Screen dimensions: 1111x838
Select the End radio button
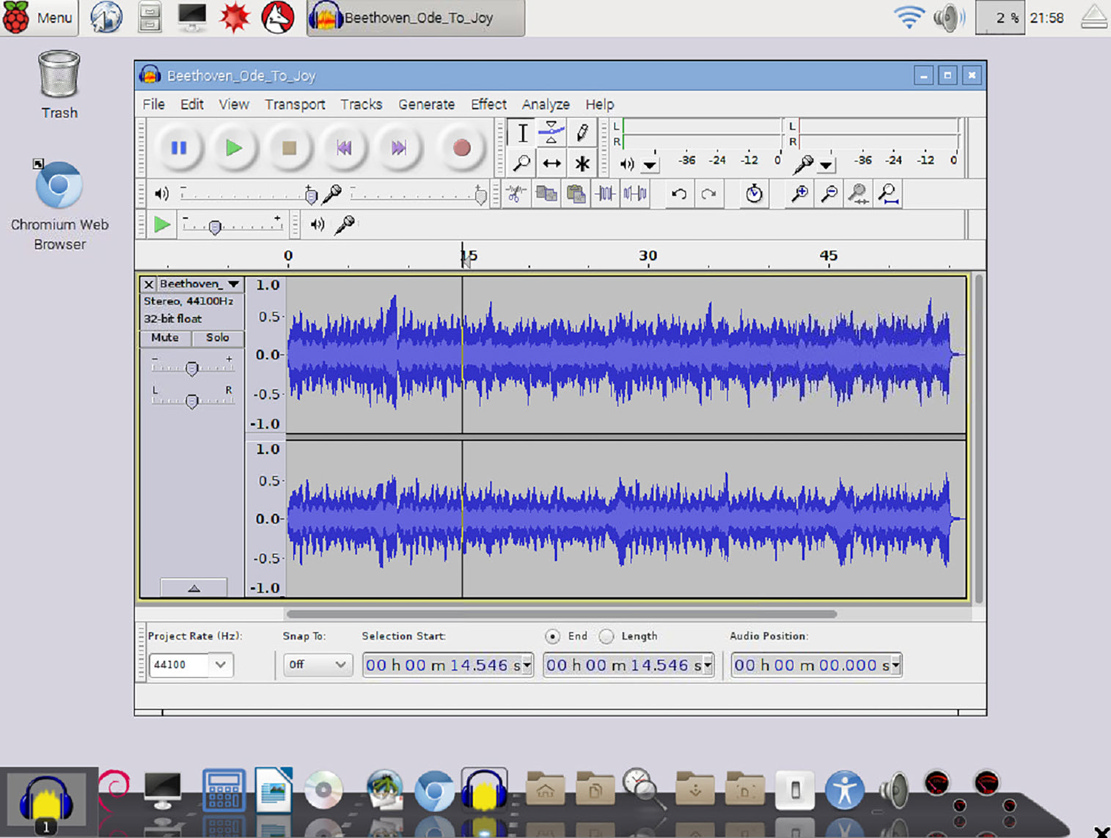click(x=553, y=636)
